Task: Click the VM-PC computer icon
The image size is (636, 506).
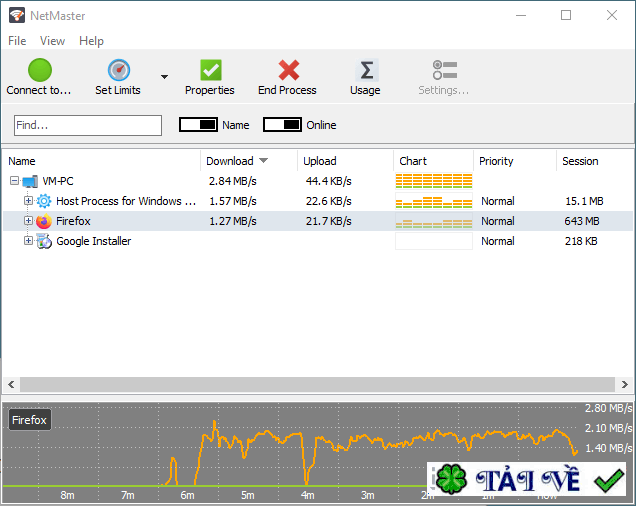Action: click(30, 181)
